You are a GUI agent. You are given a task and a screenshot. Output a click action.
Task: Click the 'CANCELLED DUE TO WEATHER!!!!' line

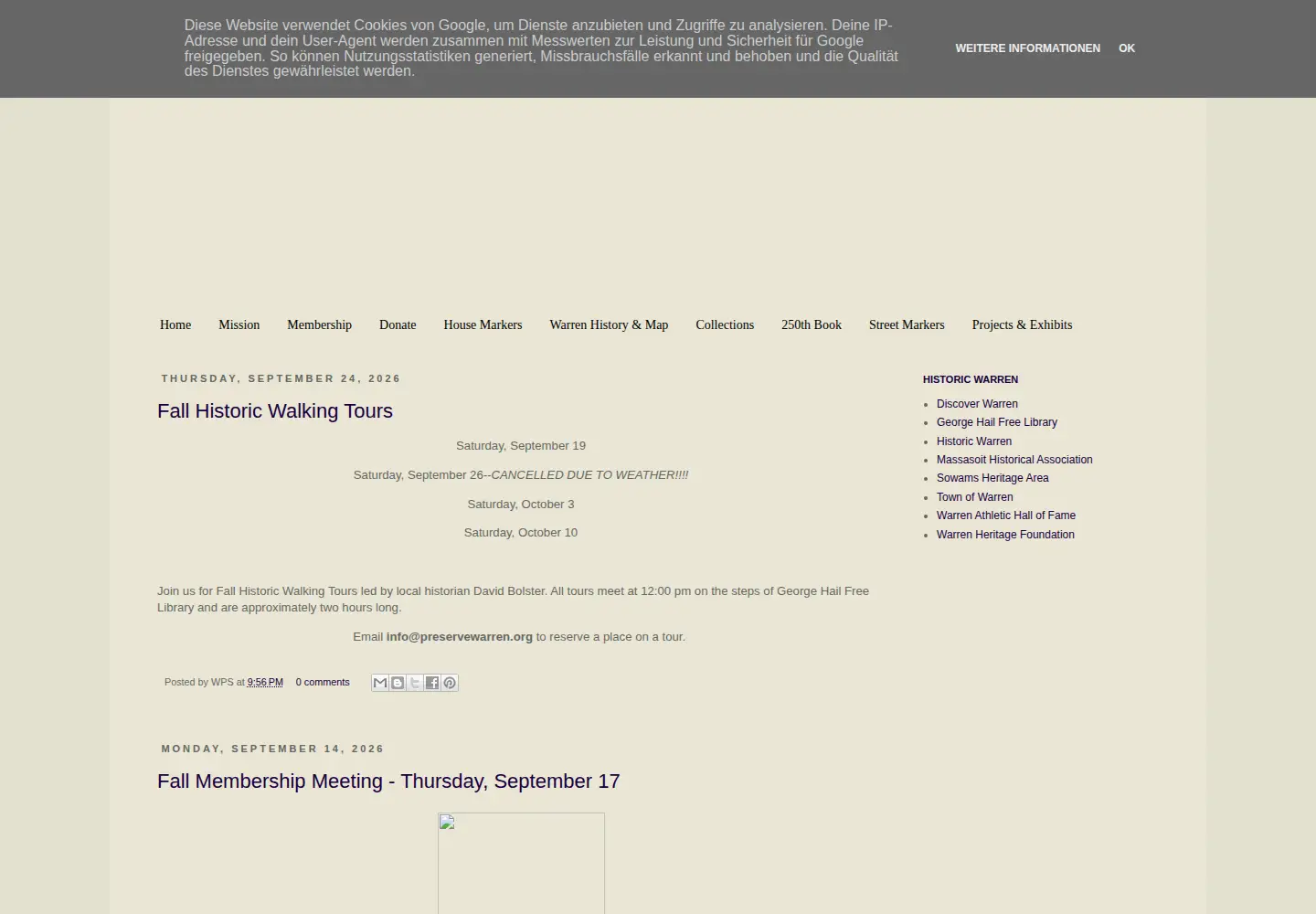tap(589, 475)
